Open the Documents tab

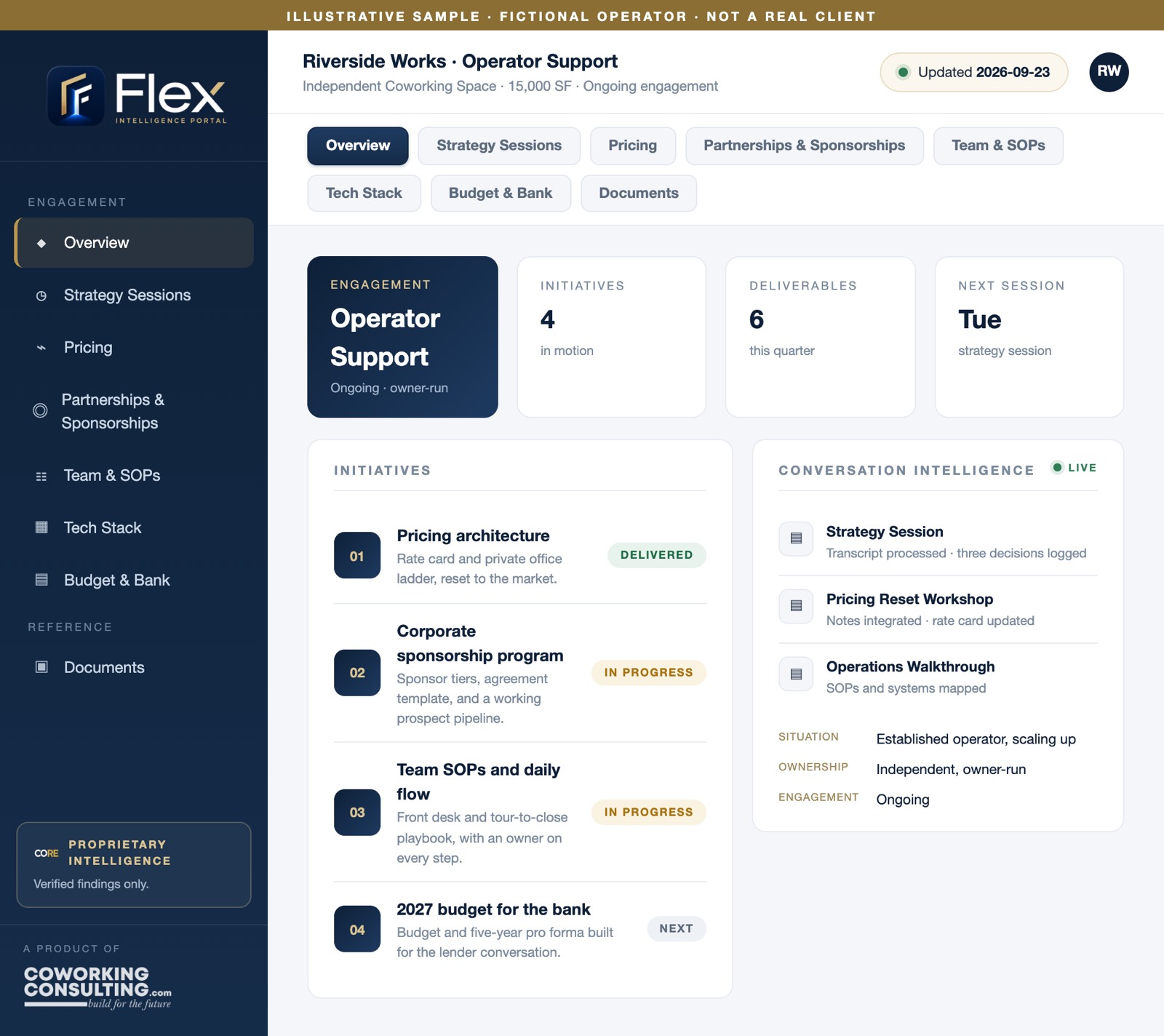click(x=639, y=193)
